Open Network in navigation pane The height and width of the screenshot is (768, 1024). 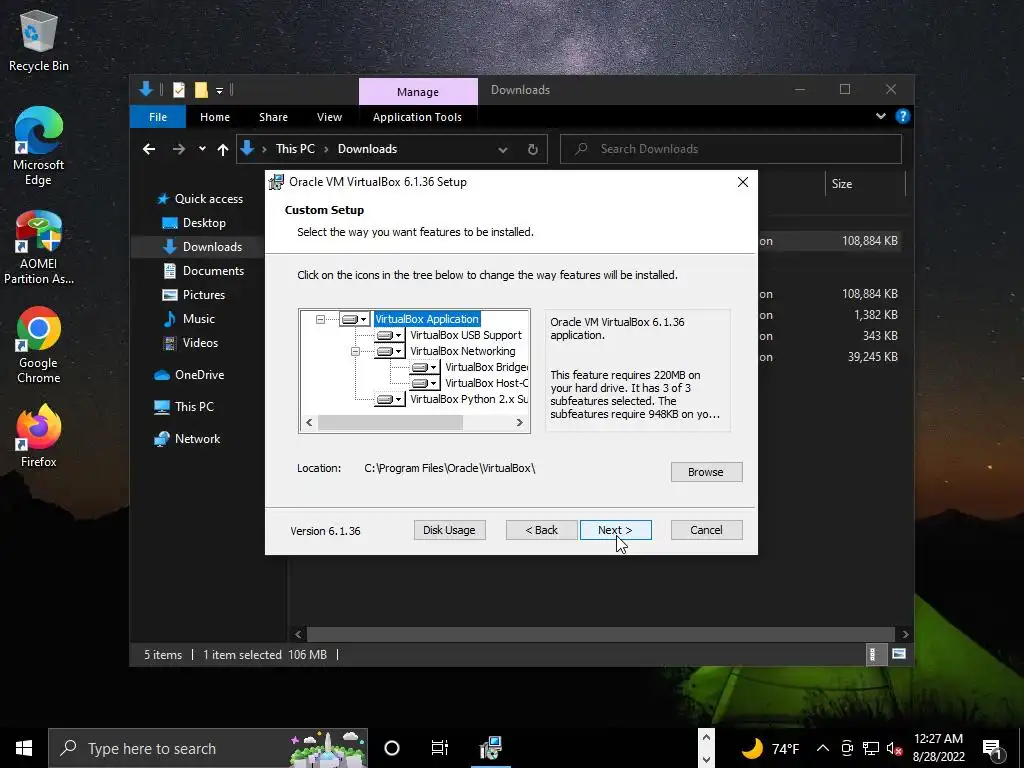(187, 439)
